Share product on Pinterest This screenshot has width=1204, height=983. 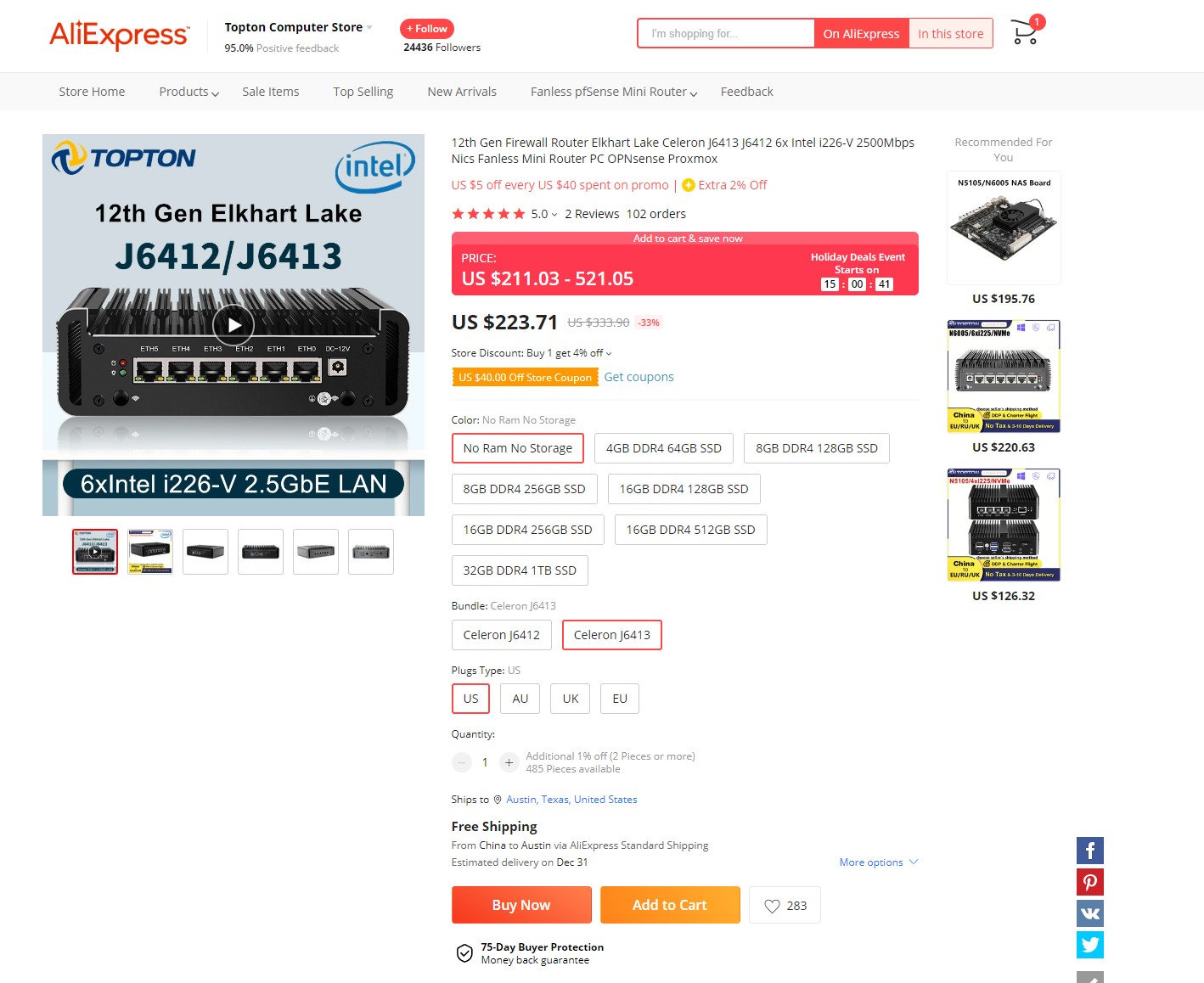click(1090, 882)
